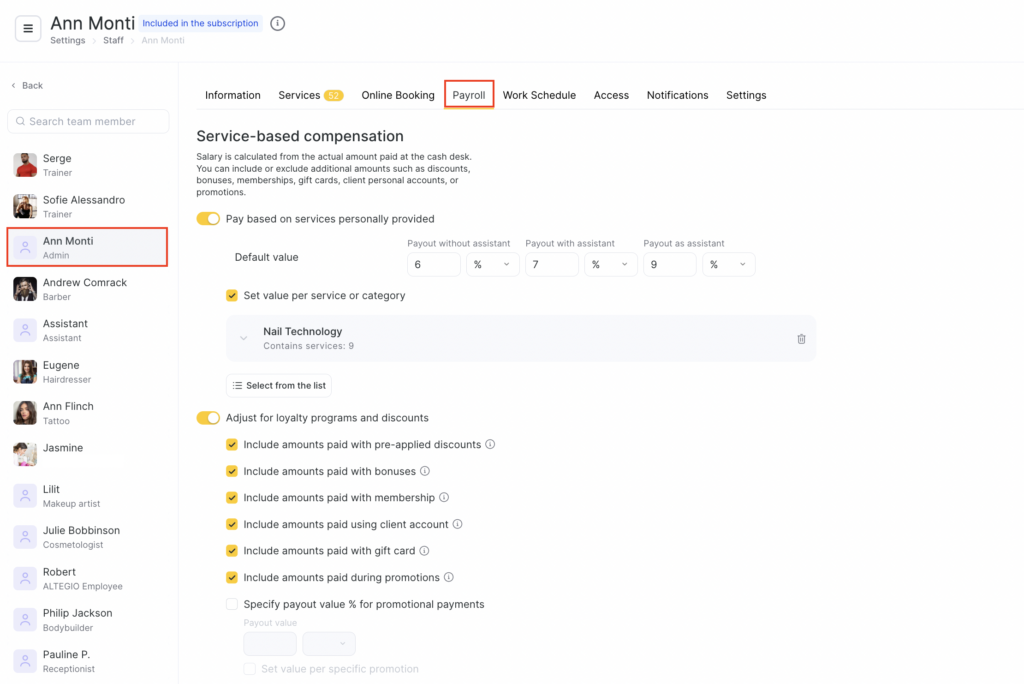Open the hamburger menu icon
The width and height of the screenshot is (1024, 684).
coord(28,29)
